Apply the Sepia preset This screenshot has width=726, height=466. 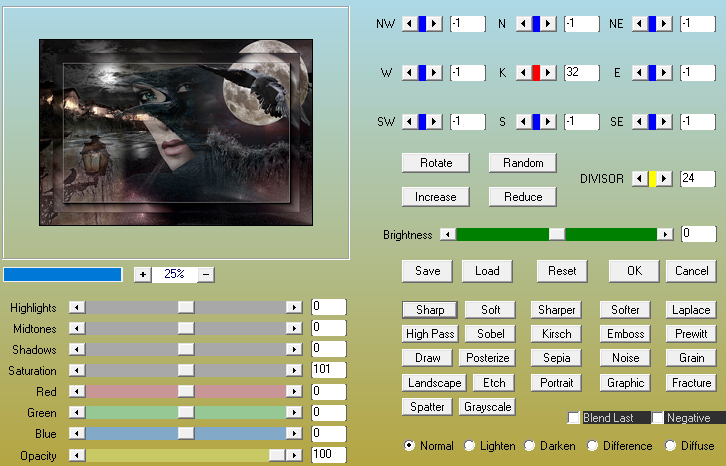(556, 358)
